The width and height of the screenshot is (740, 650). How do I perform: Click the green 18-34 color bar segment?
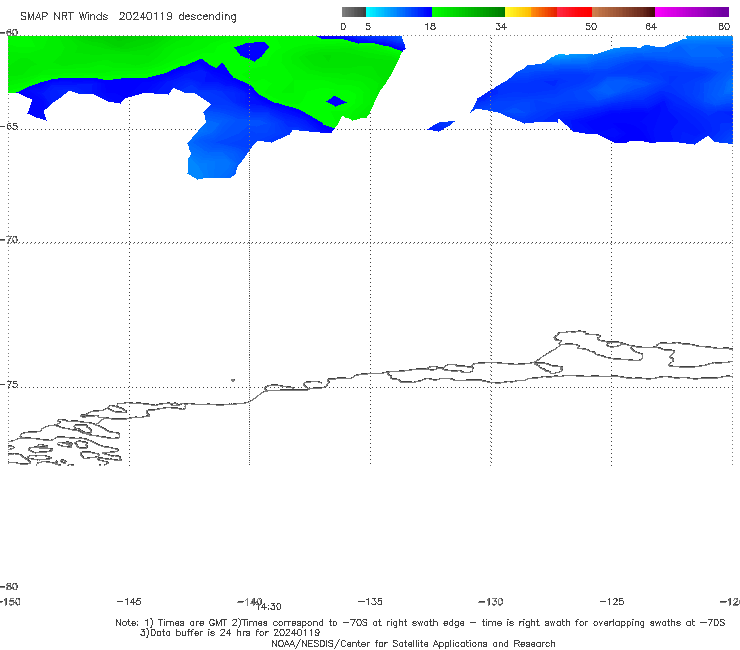tap(468, 12)
